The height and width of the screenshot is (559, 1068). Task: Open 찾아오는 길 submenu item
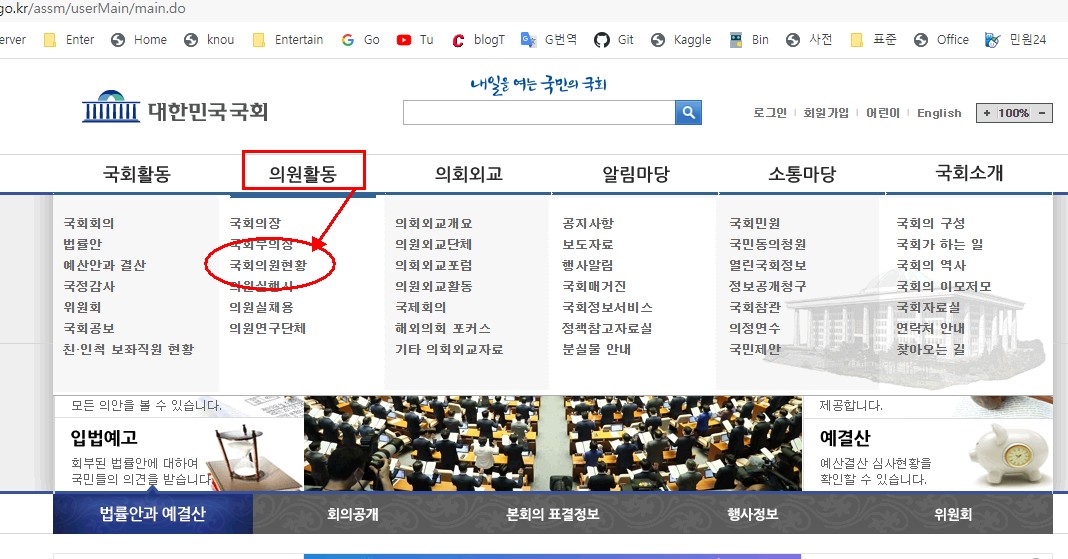pos(930,349)
